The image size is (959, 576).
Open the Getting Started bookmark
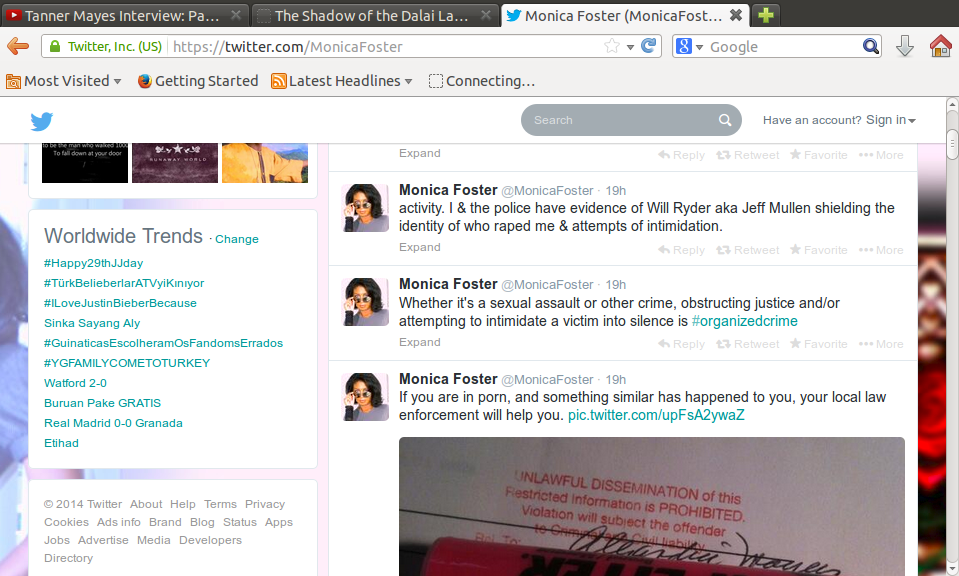point(198,81)
